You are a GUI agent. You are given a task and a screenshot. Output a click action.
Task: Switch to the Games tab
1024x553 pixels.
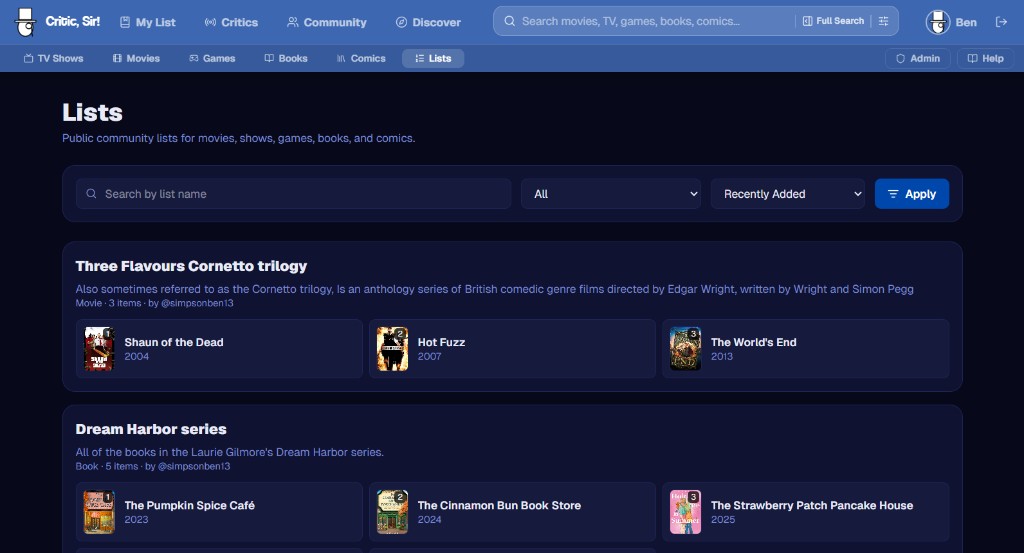click(x=211, y=59)
